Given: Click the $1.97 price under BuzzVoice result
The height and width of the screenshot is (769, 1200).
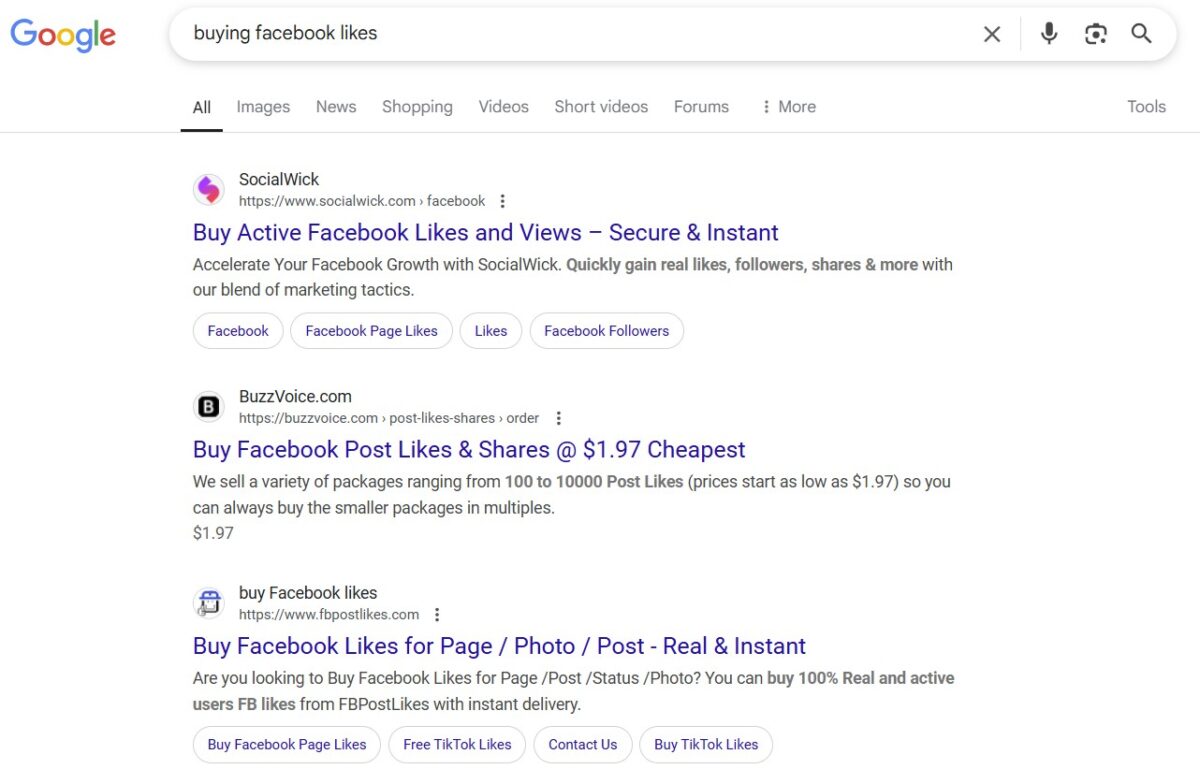Looking at the screenshot, I should tap(213, 533).
